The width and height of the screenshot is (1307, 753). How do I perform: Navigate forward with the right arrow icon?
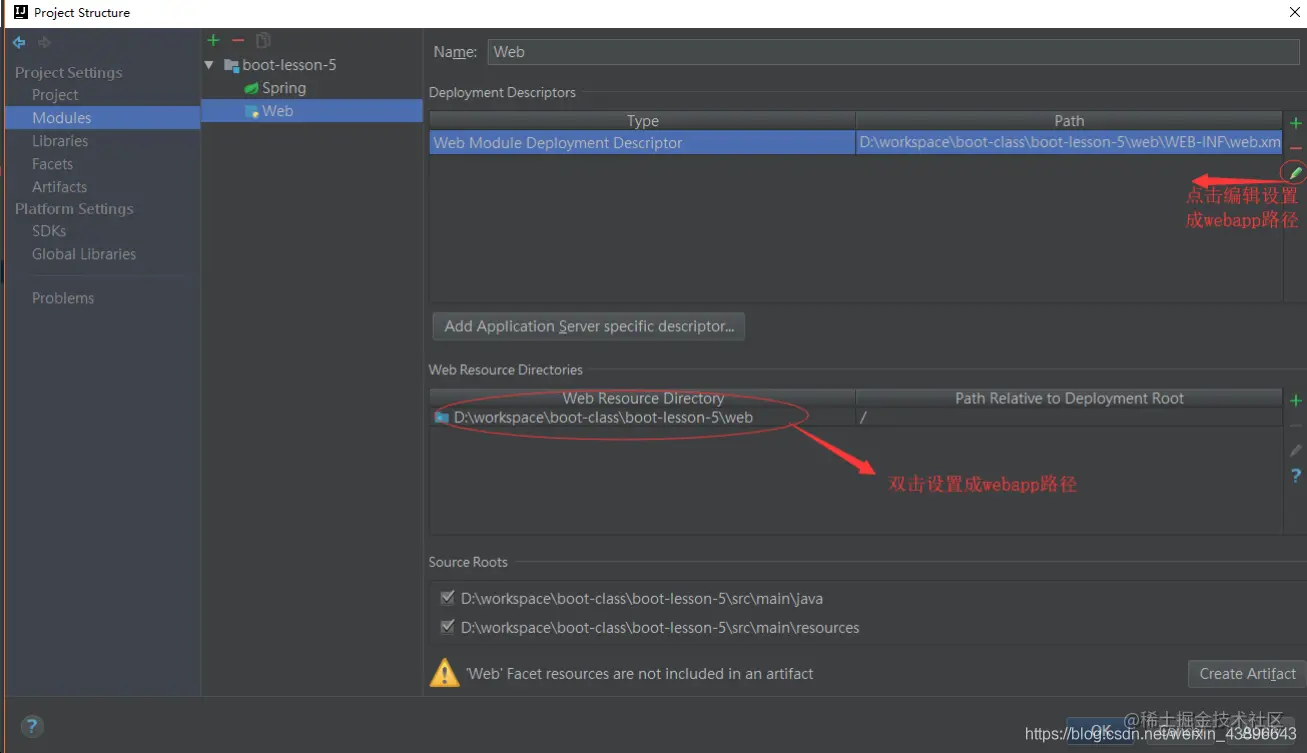44,42
